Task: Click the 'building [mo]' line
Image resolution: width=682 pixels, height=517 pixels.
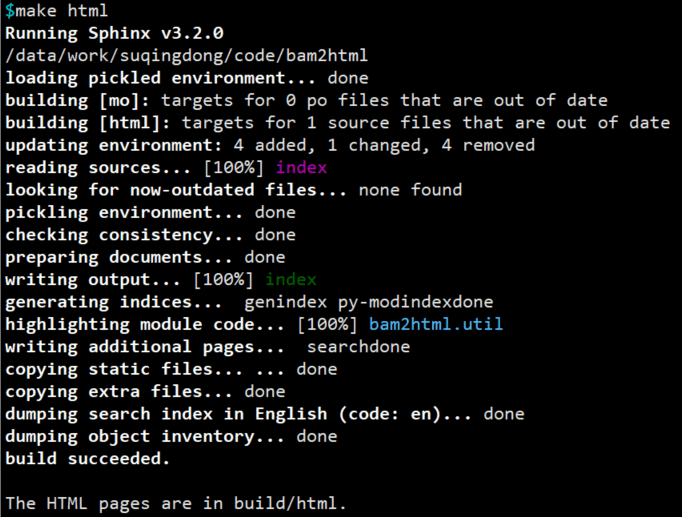Action: point(306,101)
